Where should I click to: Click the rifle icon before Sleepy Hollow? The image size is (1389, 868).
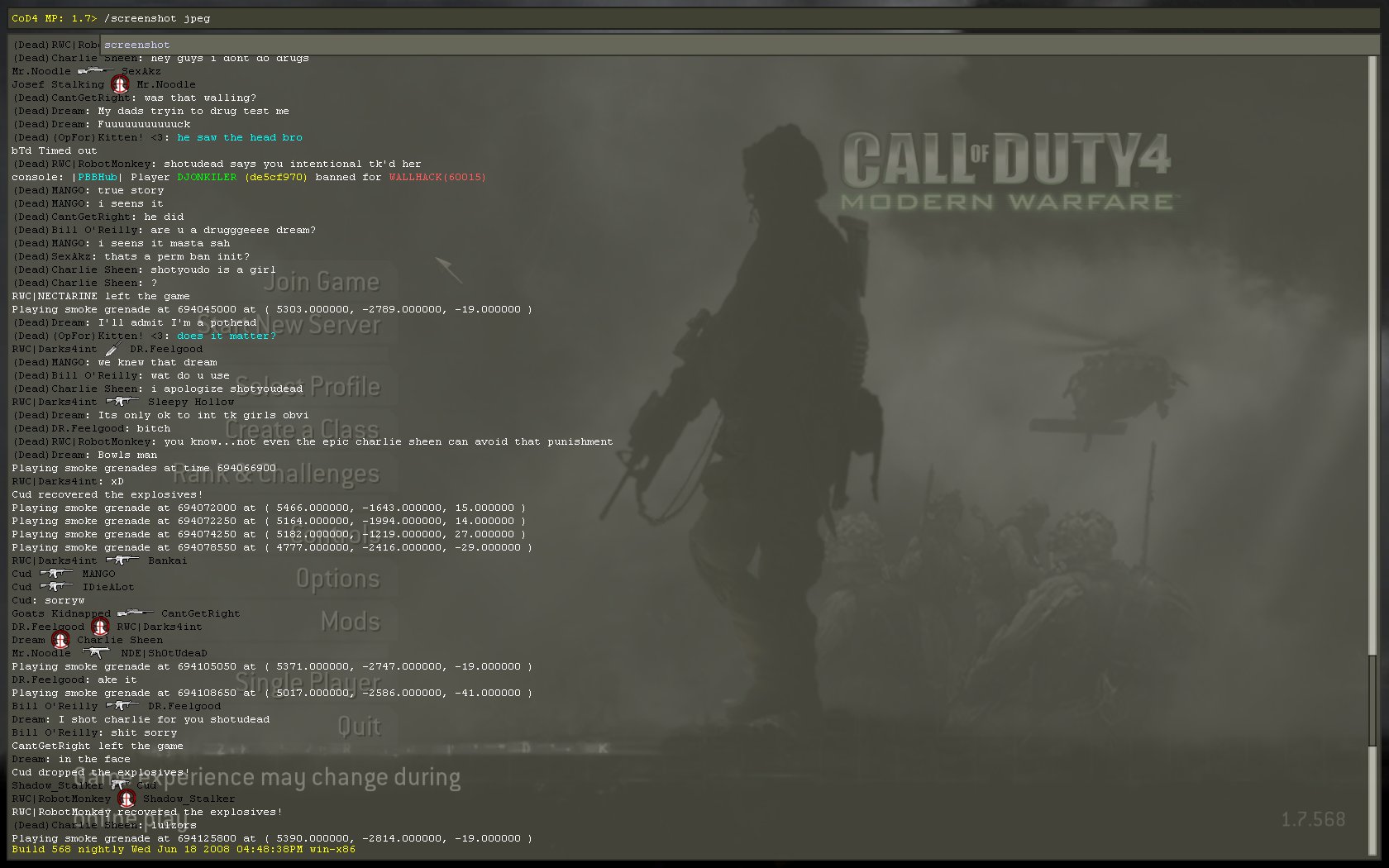pos(122,402)
